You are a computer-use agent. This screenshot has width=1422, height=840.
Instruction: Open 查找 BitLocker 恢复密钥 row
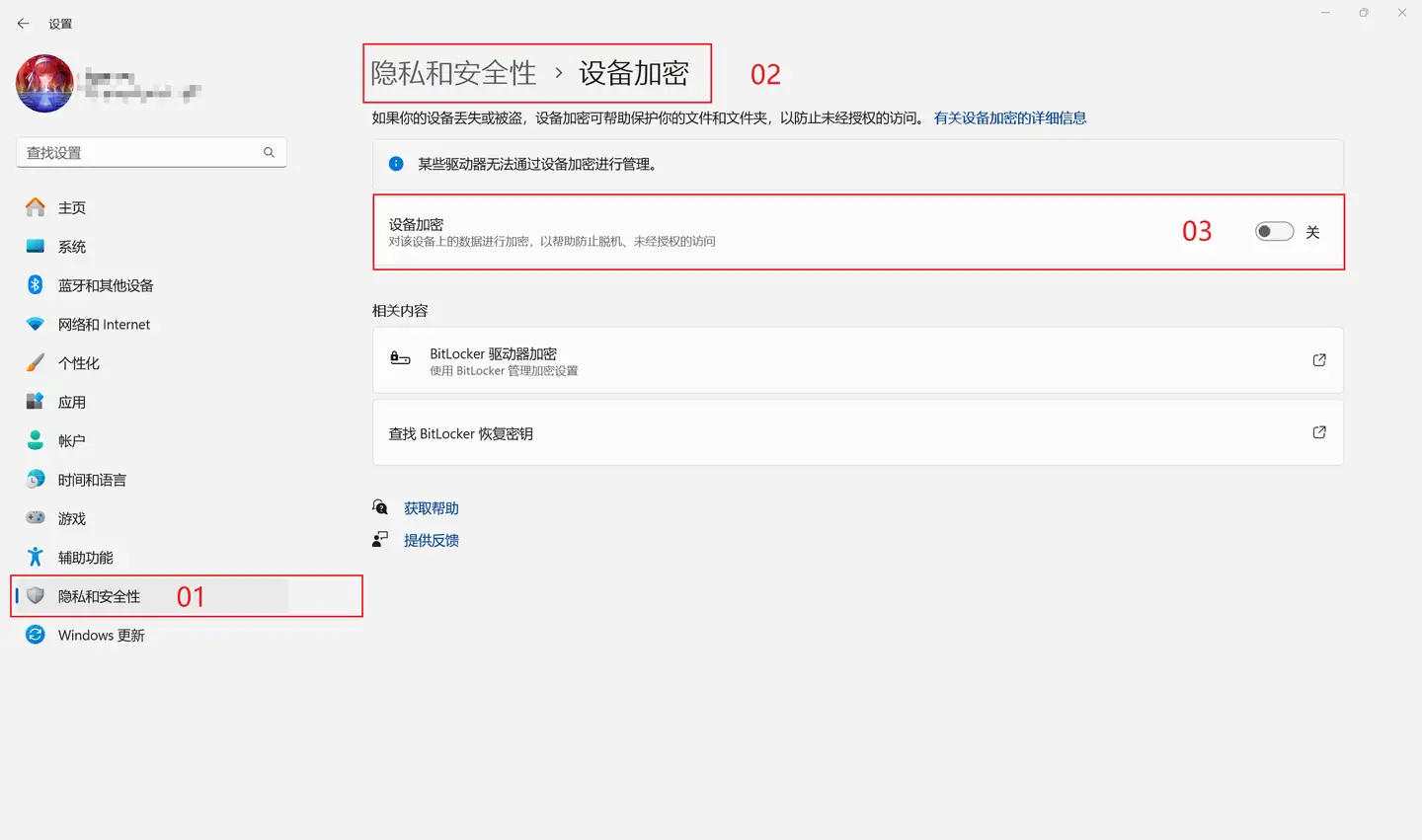858,432
